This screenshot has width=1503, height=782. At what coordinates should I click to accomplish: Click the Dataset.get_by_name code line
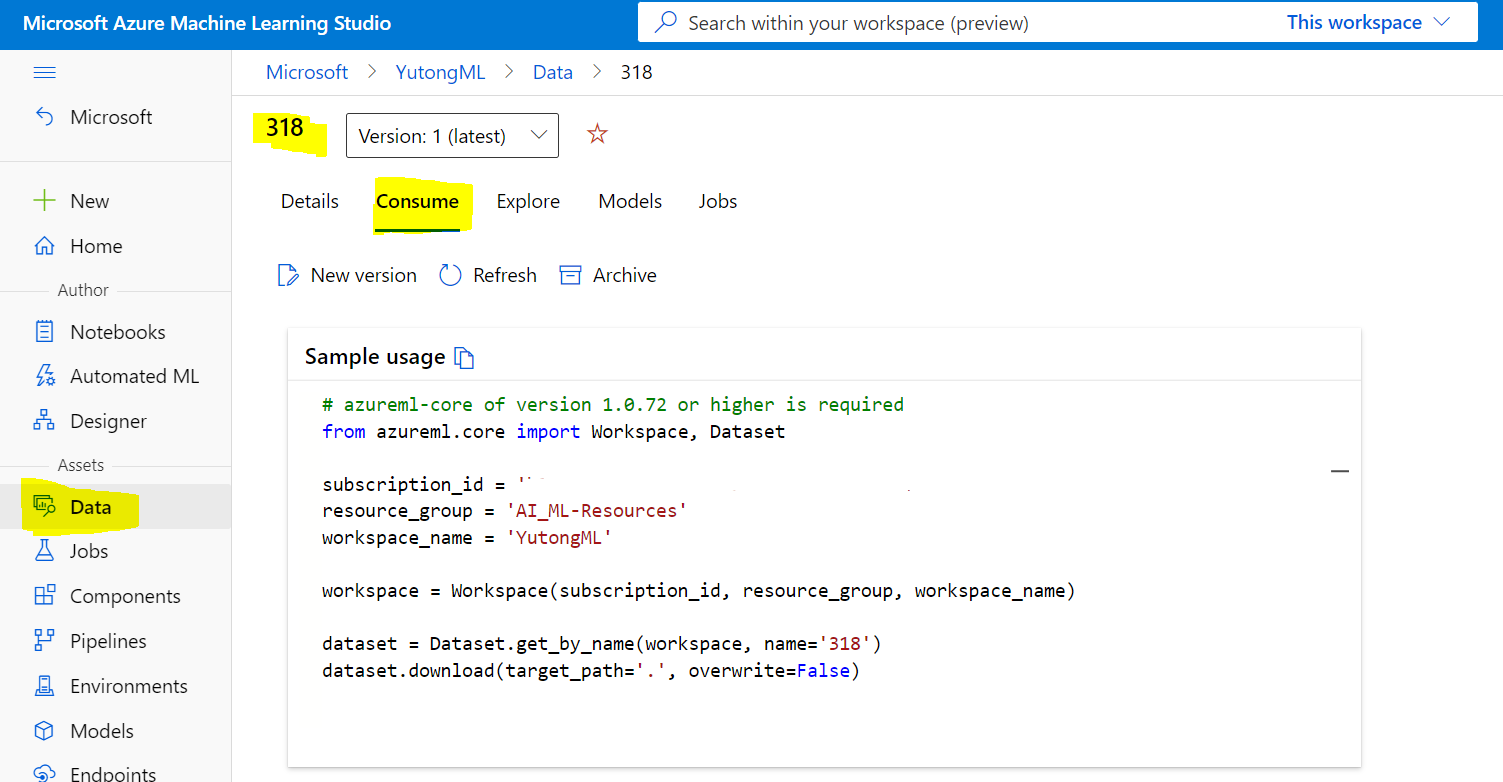[x=602, y=643]
